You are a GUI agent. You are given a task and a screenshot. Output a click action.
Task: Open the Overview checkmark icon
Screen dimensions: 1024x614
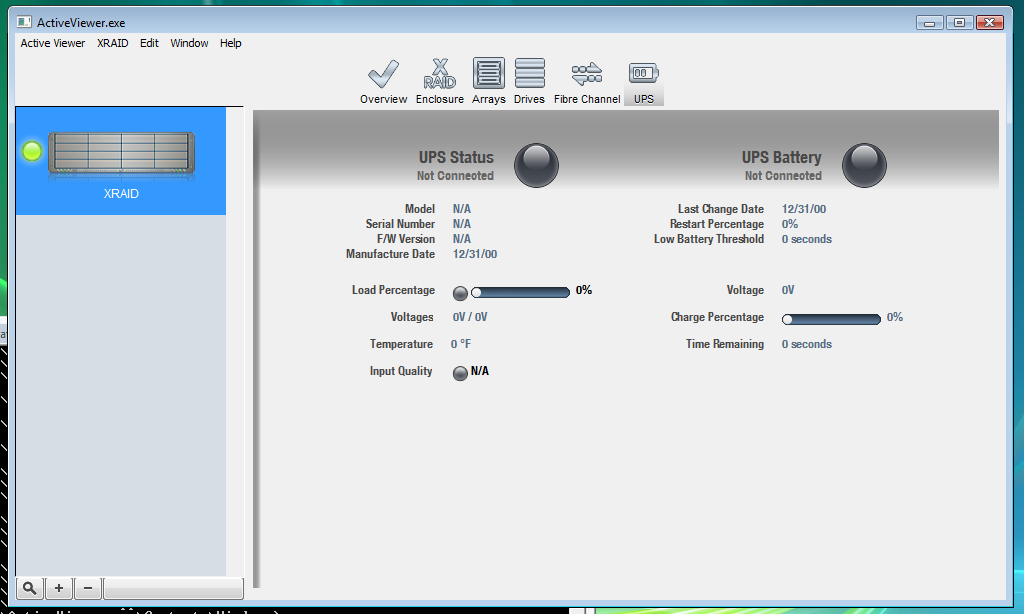[x=383, y=75]
